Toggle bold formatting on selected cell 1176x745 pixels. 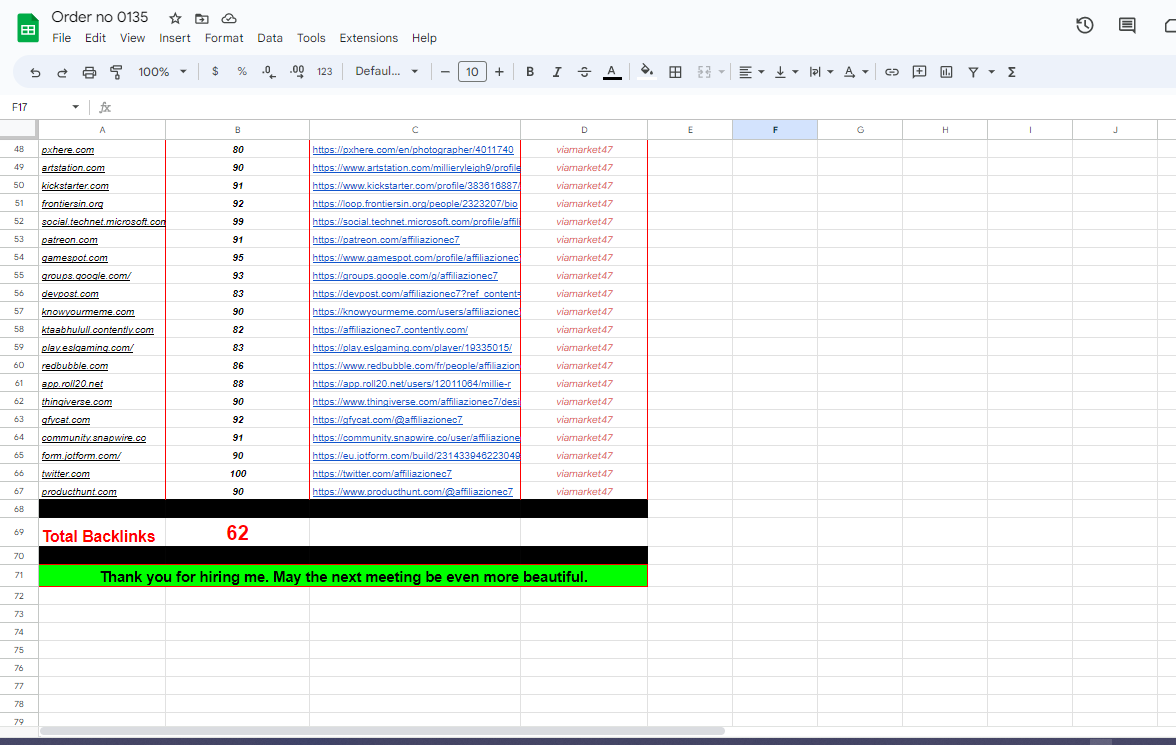529,71
